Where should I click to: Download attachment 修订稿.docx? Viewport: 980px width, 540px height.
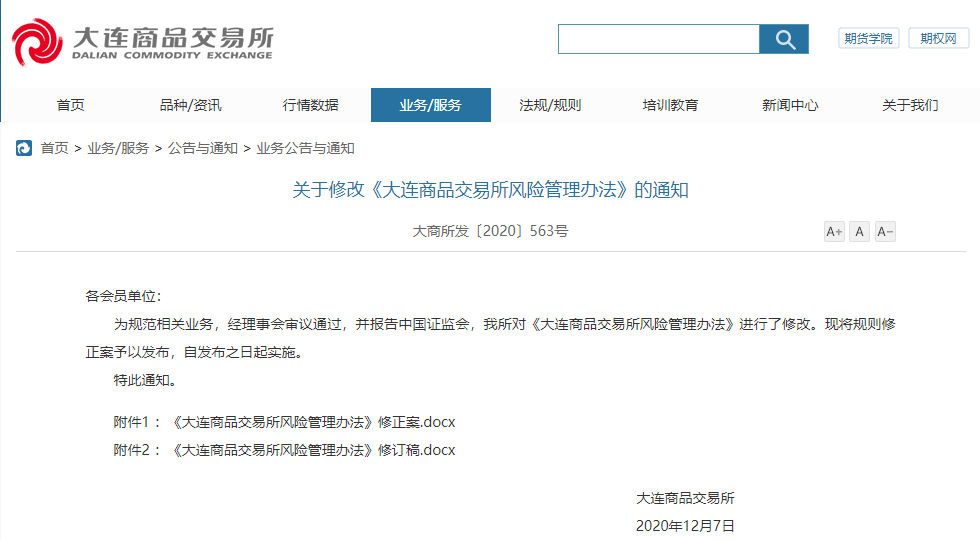(312, 450)
